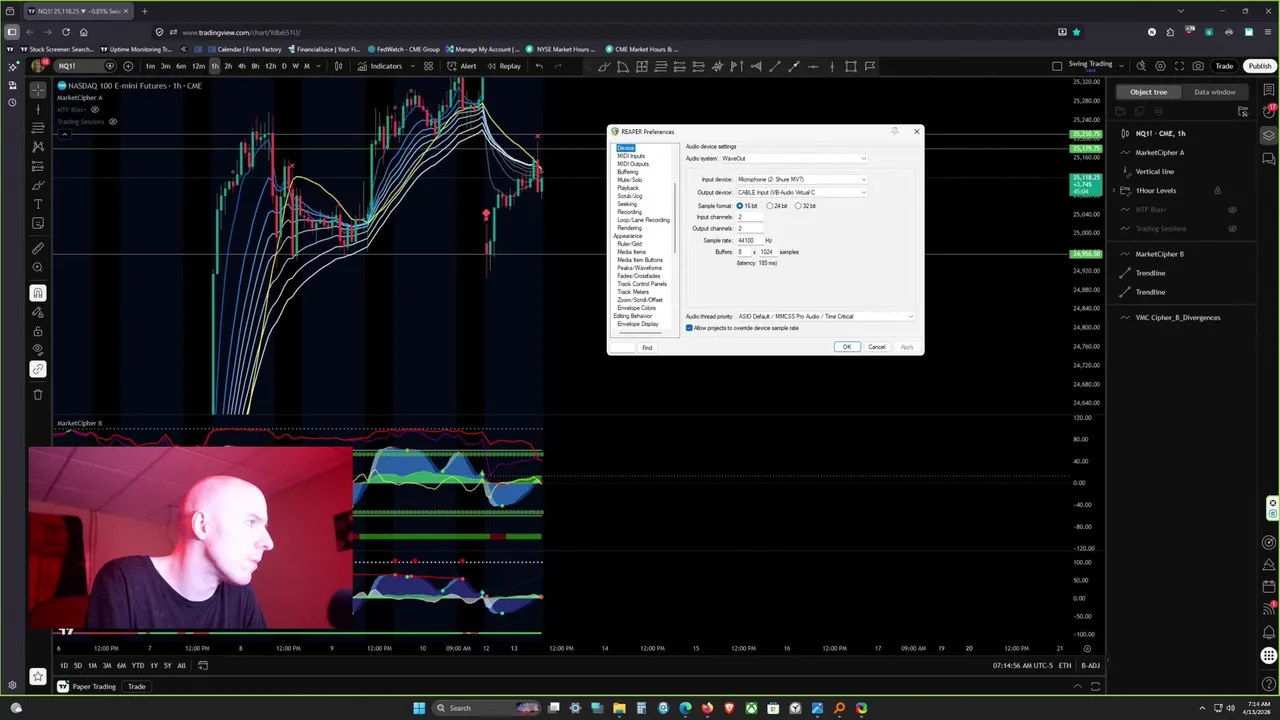1280x720 pixels.
Task: Toggle MTF Bias+ eye on chart legend
Action: (95, 110)
